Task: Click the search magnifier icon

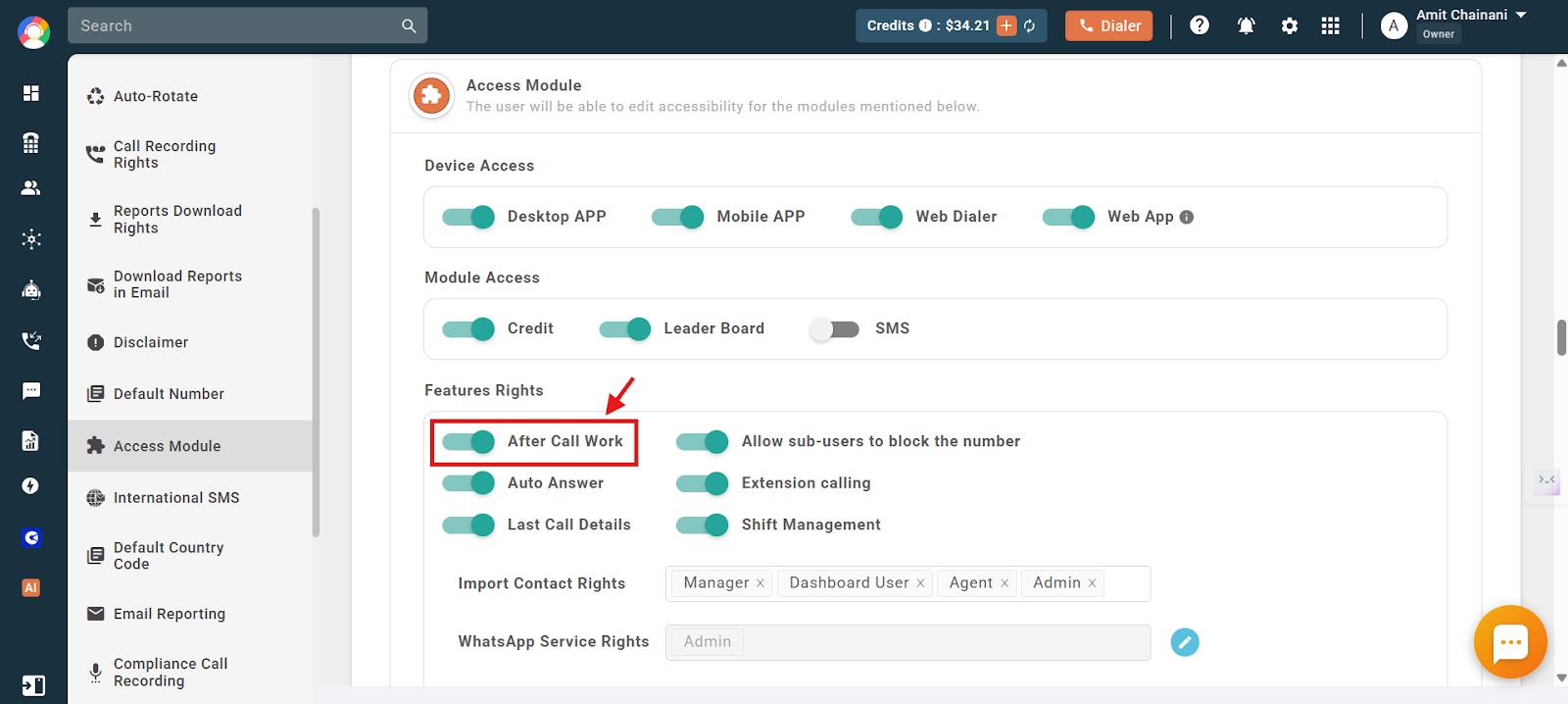Action: (409, 26)
